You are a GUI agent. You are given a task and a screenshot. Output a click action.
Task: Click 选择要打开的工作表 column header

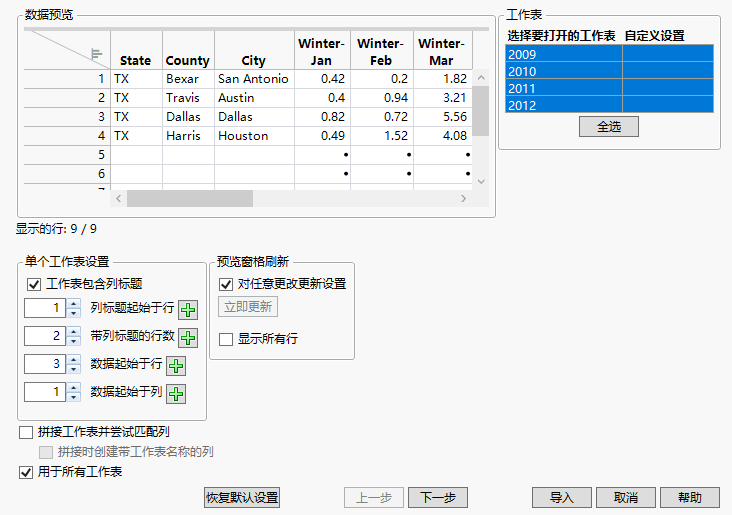click(x=561, y=36)
